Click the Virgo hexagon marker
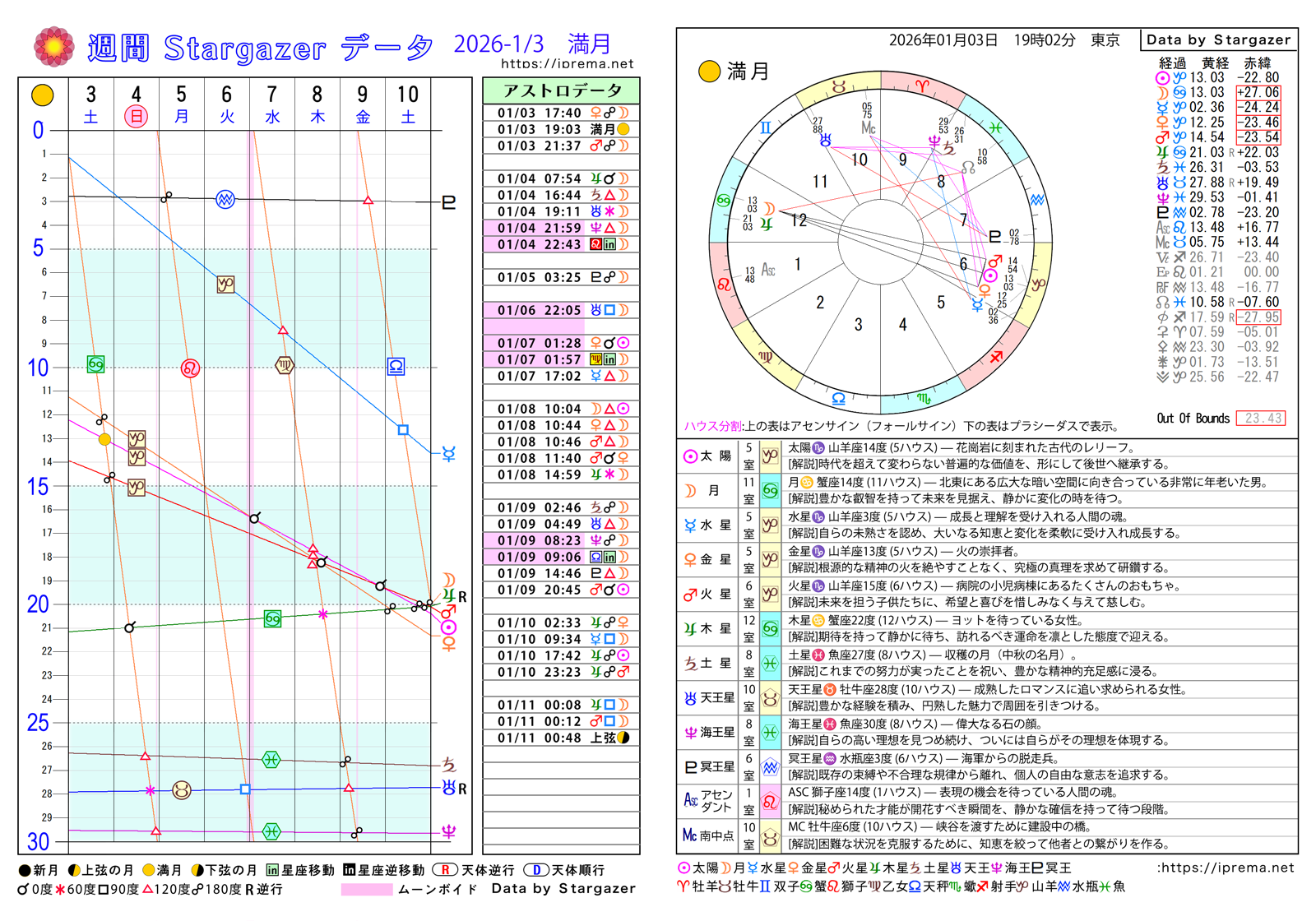Viewport: 1316px width, 921px height. (x=284, y=364)
